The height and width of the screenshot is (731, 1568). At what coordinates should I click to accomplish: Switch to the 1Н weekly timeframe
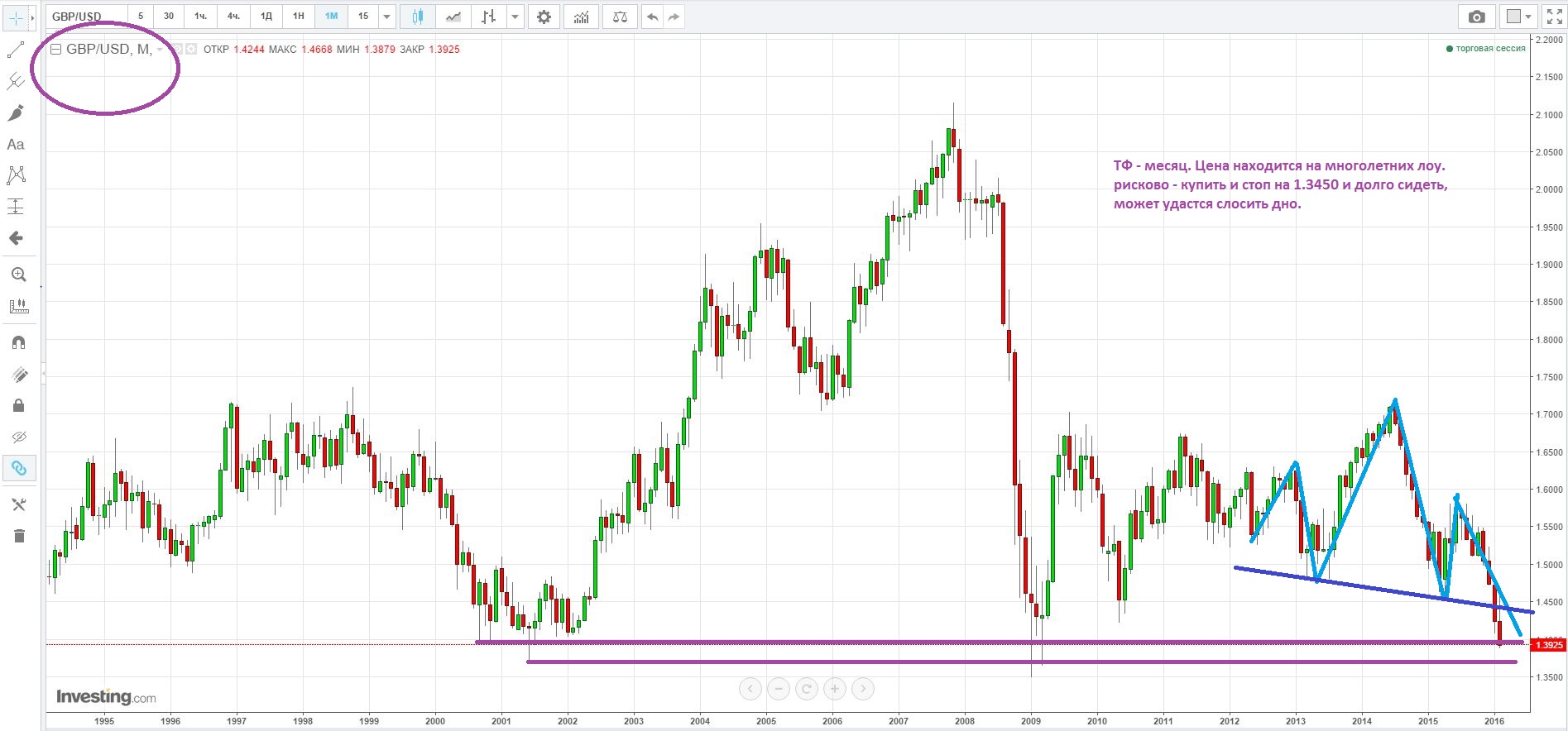point(299,17)
